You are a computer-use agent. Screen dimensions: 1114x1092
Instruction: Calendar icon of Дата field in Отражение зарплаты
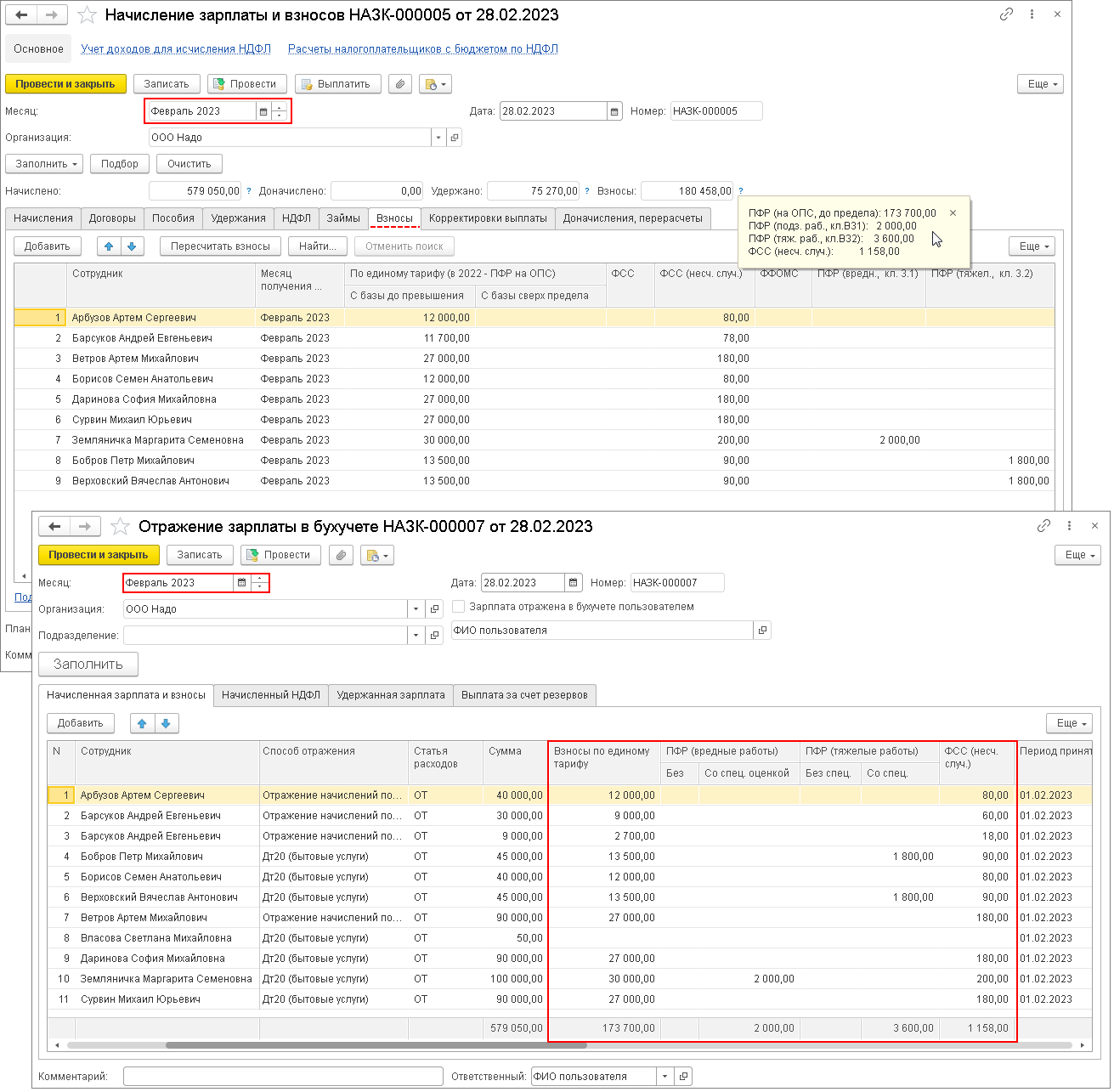574,583
